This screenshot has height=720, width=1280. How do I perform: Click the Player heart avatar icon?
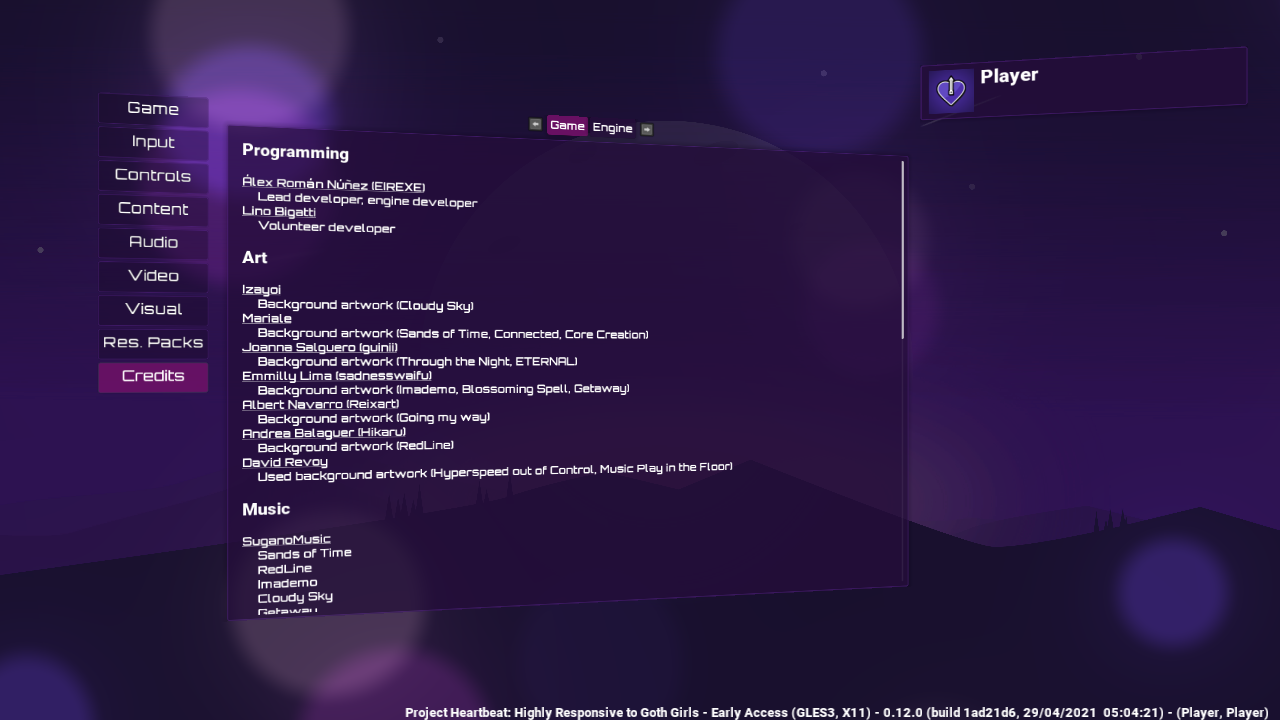(x=950, y=92)
